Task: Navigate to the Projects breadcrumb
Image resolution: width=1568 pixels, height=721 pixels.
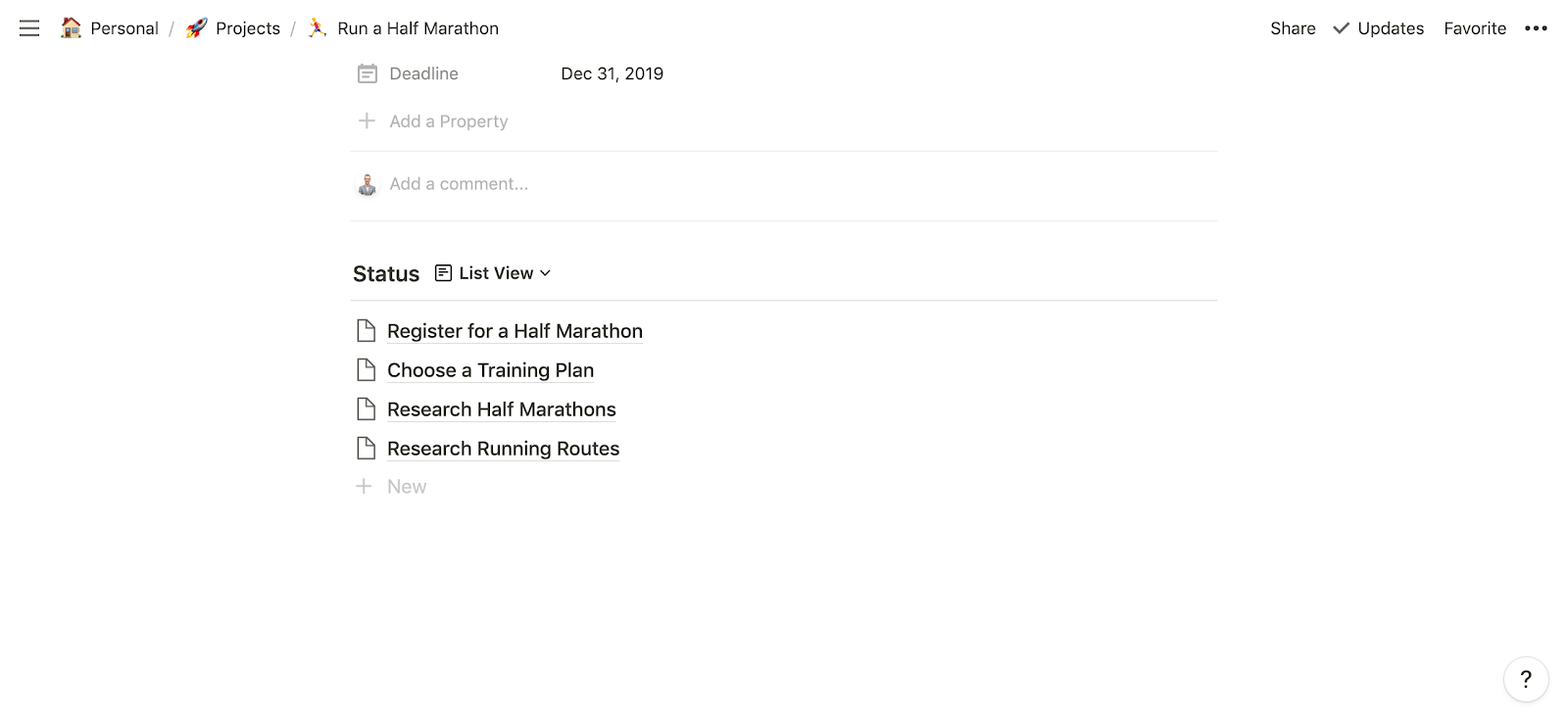Action: (233, 28)
